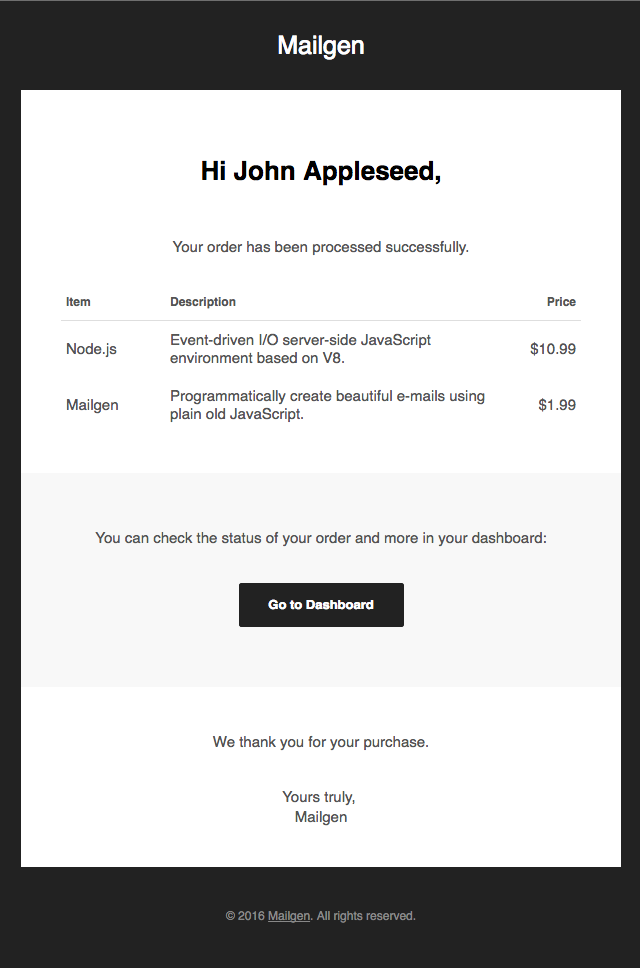Image resolution: width=640 pixels, height=968 pixels.
Task: Click the All rights reserved footer text
Action: click(366, 916)
